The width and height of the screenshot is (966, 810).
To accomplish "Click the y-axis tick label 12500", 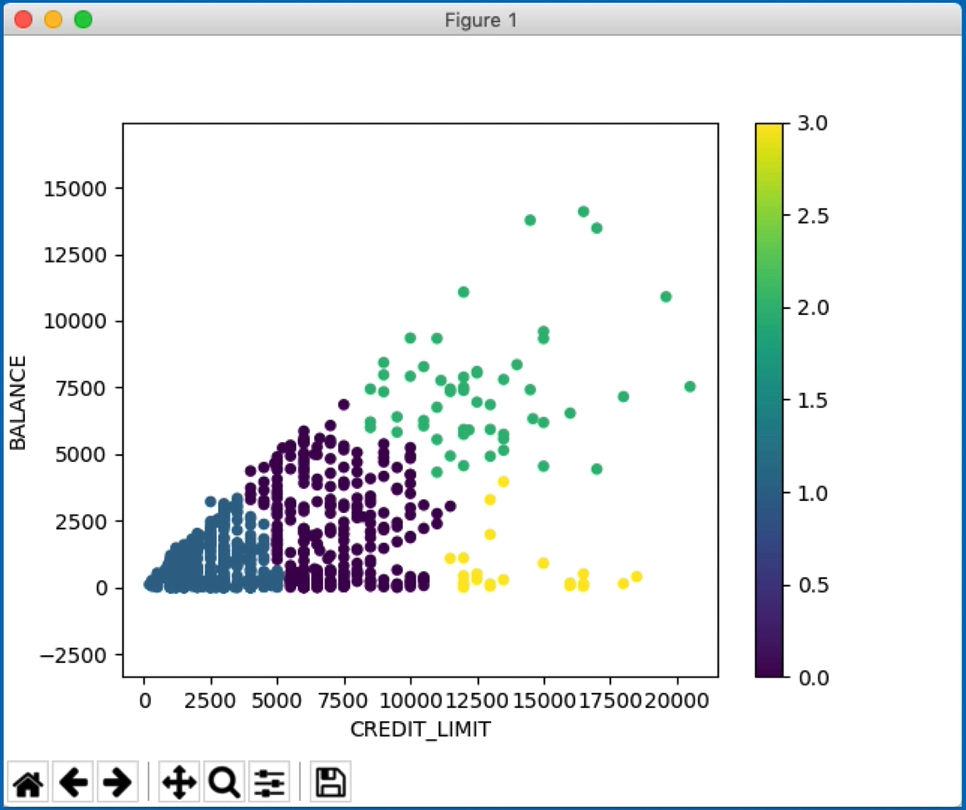I will (x=75, y=255).
